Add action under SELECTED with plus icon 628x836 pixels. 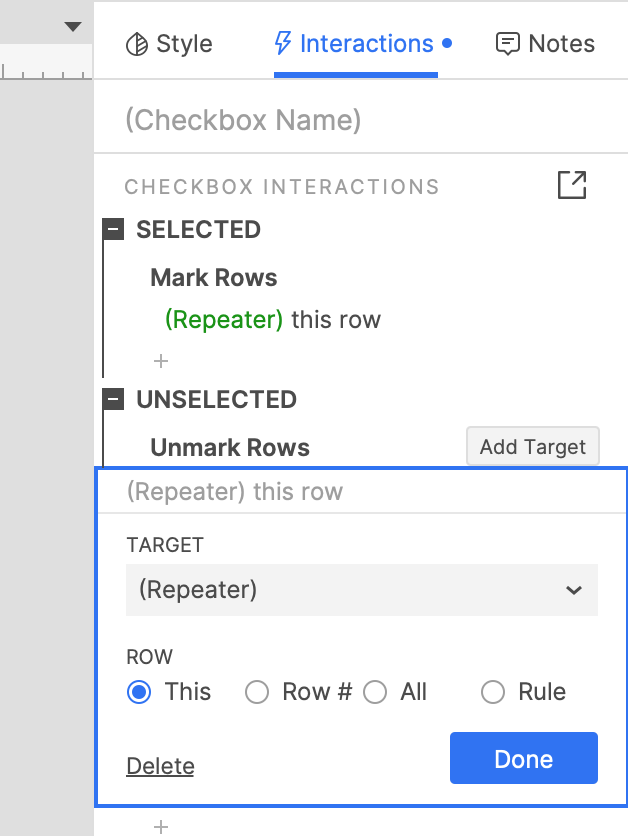coord(161,361)
